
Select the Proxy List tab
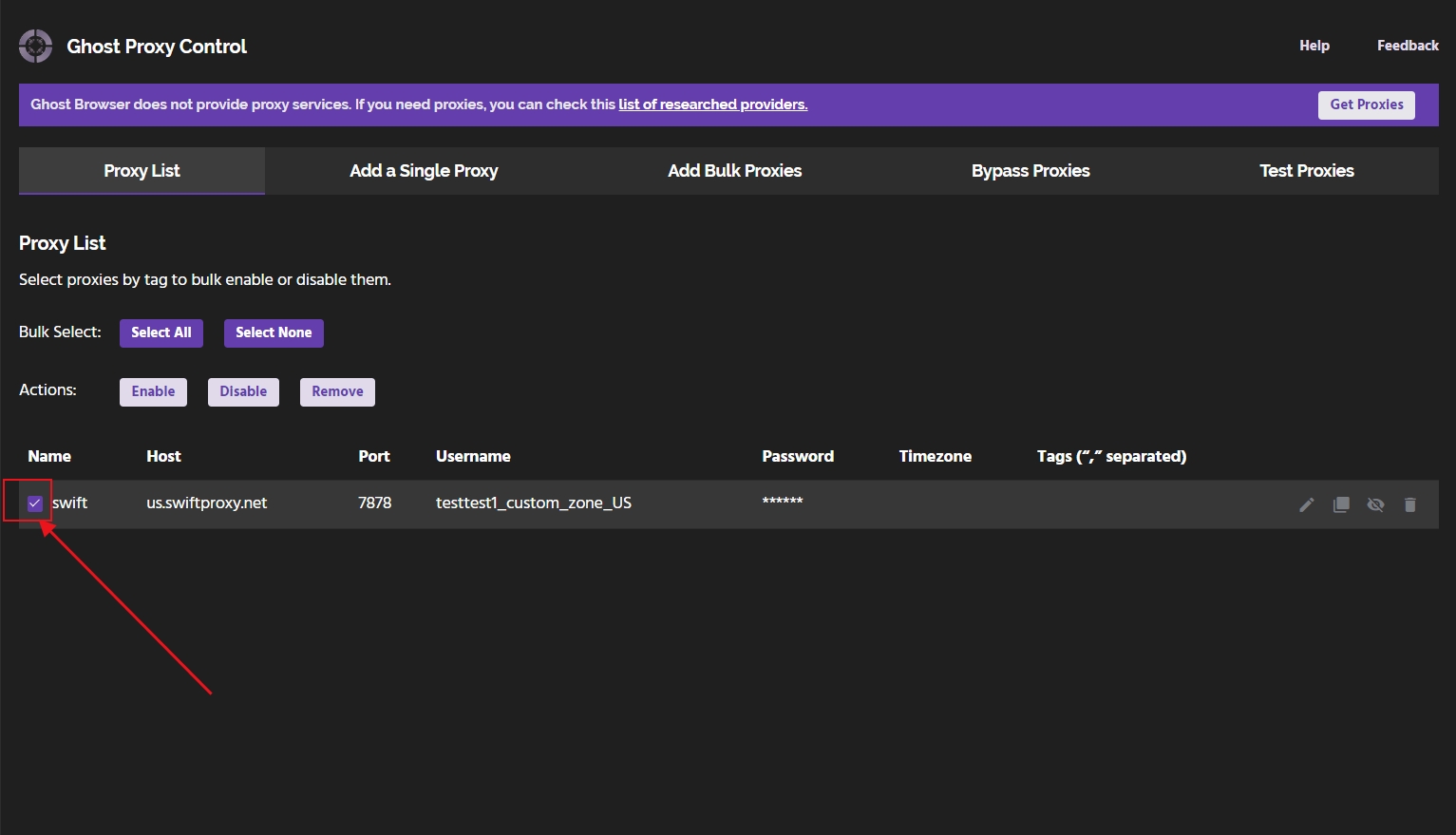(x=142, y=171)
